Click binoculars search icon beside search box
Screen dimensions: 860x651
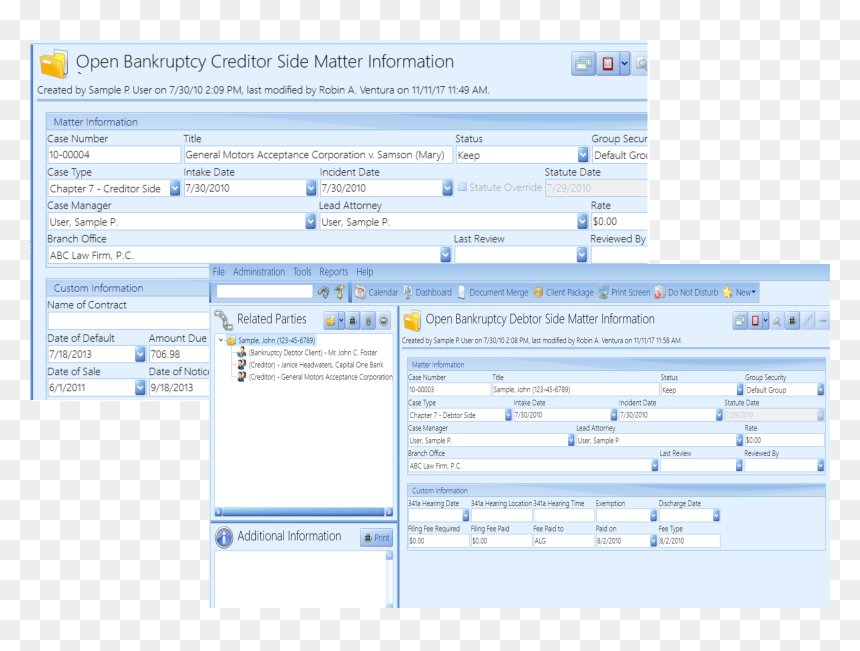[324, 292]
